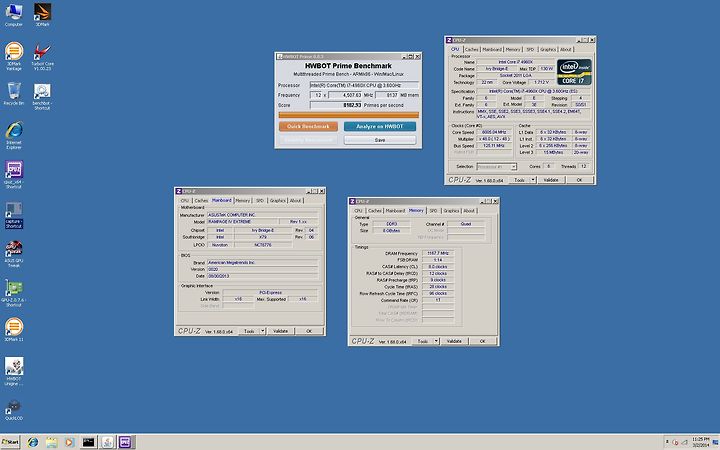
Task: Click the Start button
Action: (10, 442)
